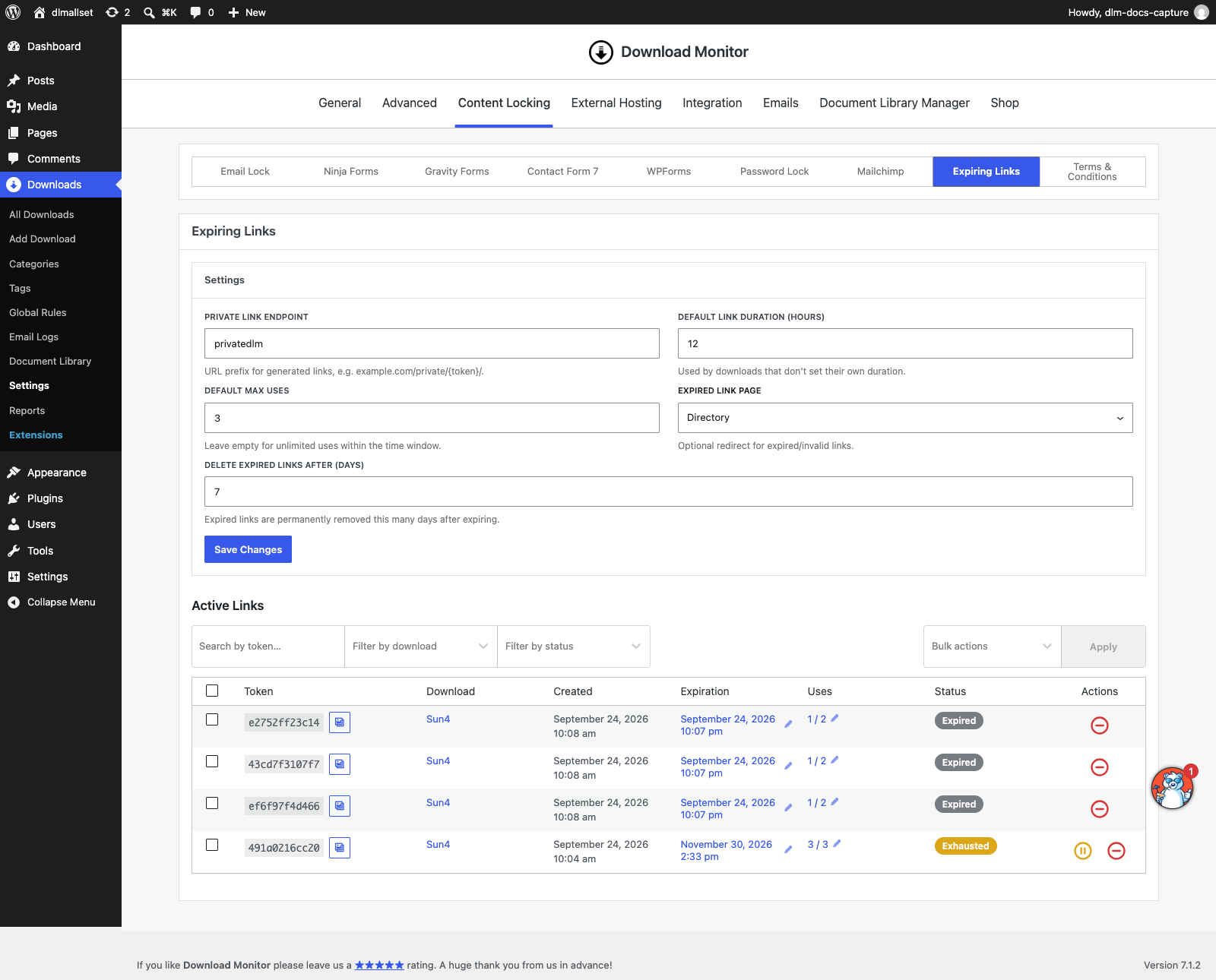Copy link for token 43cd7f3107f7
Image resolution: width=1216 pixels, height=980 pixels.
click(x=340, y=764)
